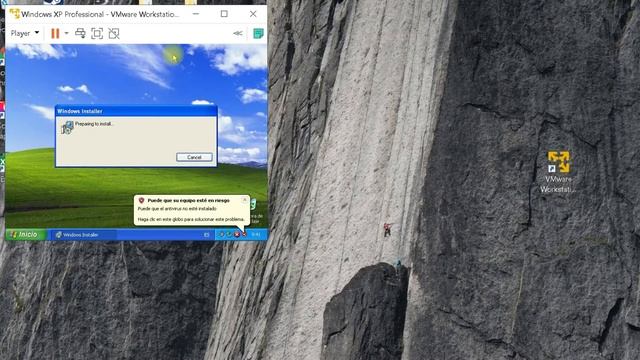
Task: Maximize the VMware Player window
Action: [224, 14]
